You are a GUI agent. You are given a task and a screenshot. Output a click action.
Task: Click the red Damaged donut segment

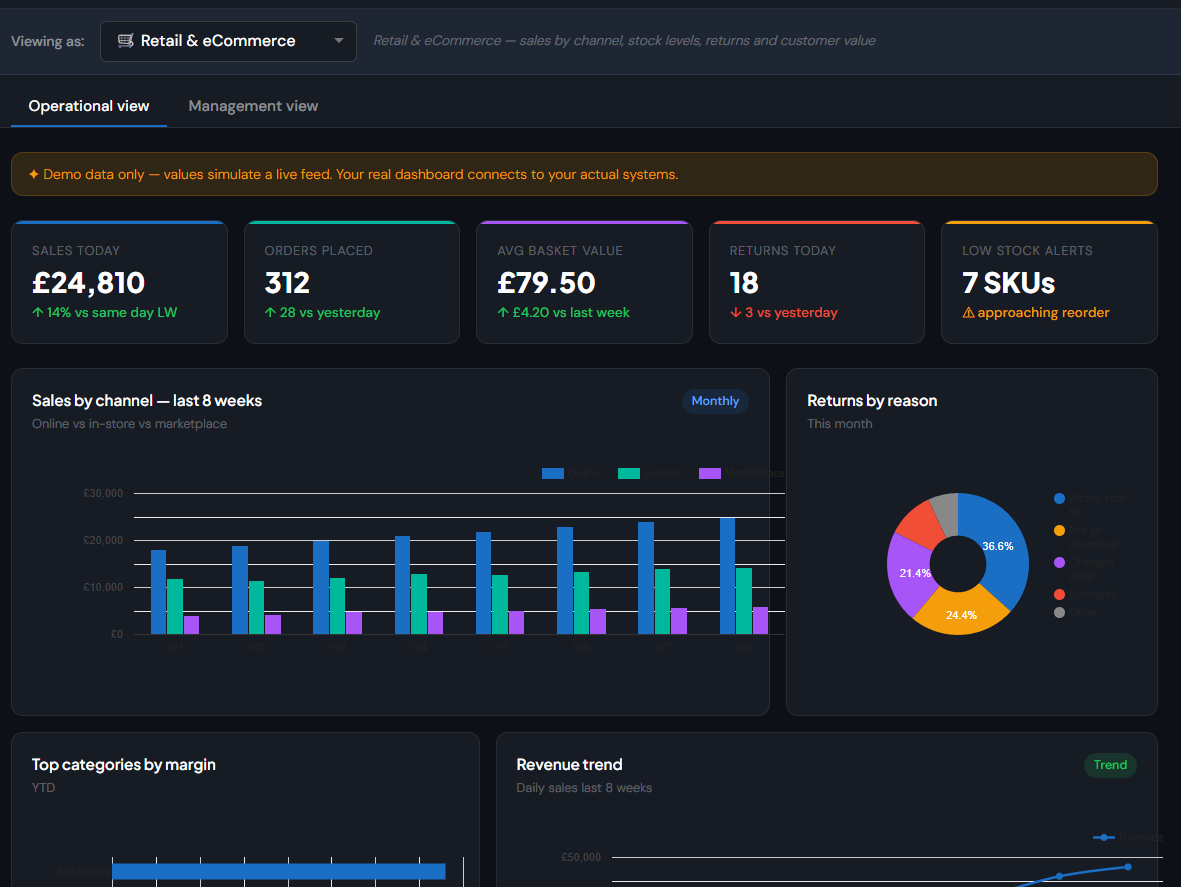917,525
